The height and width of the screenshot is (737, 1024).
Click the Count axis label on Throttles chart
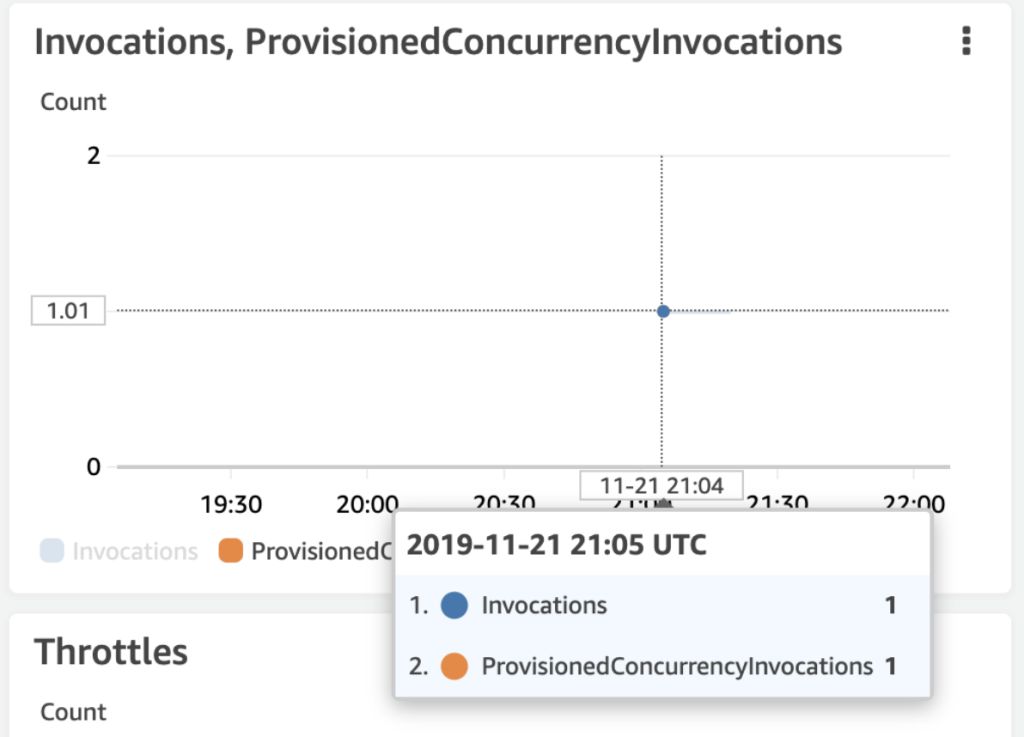[74, 712]
